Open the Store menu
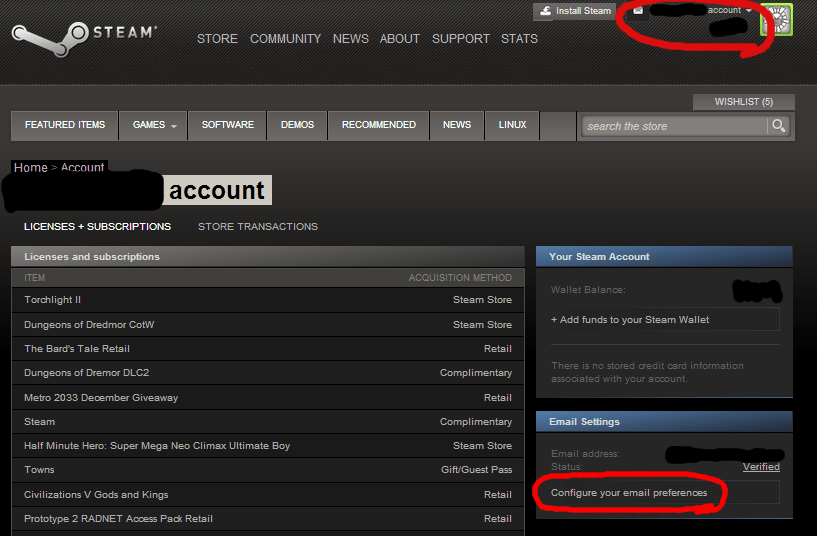Image resolution: width=817 pixels, height=536 pixels. tap(217, 39)
